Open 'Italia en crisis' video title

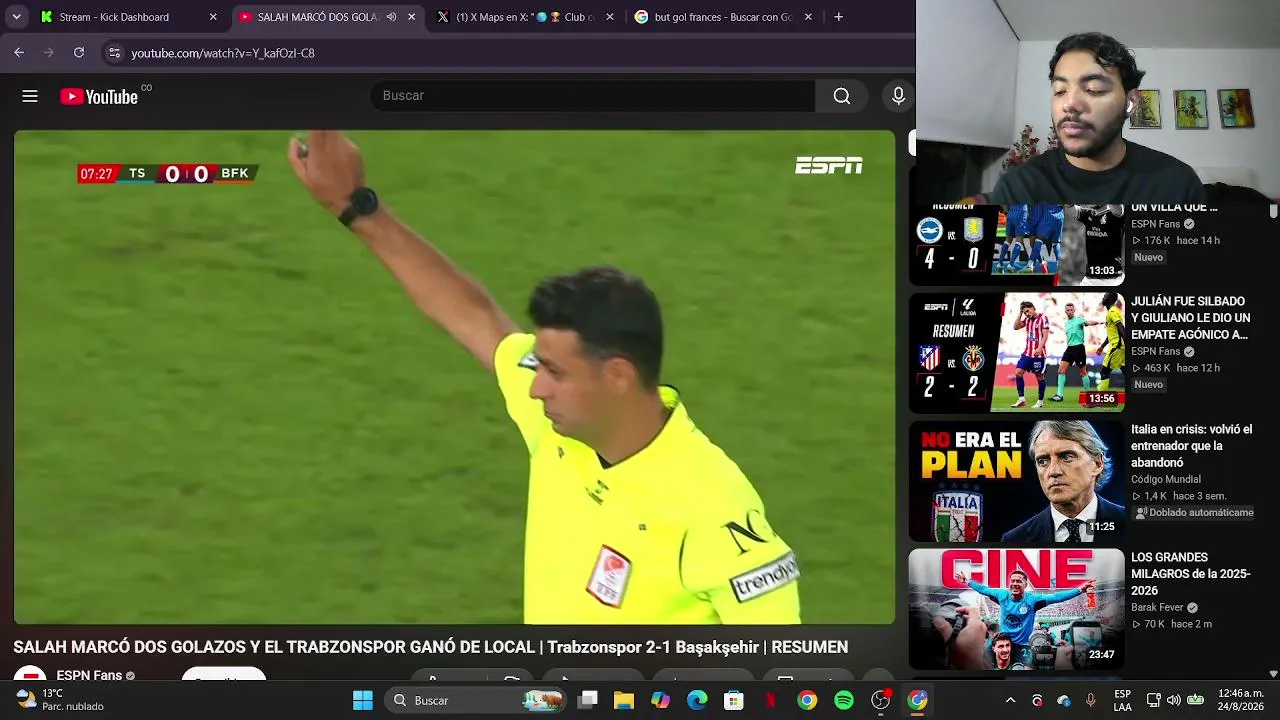point(1191,446)
